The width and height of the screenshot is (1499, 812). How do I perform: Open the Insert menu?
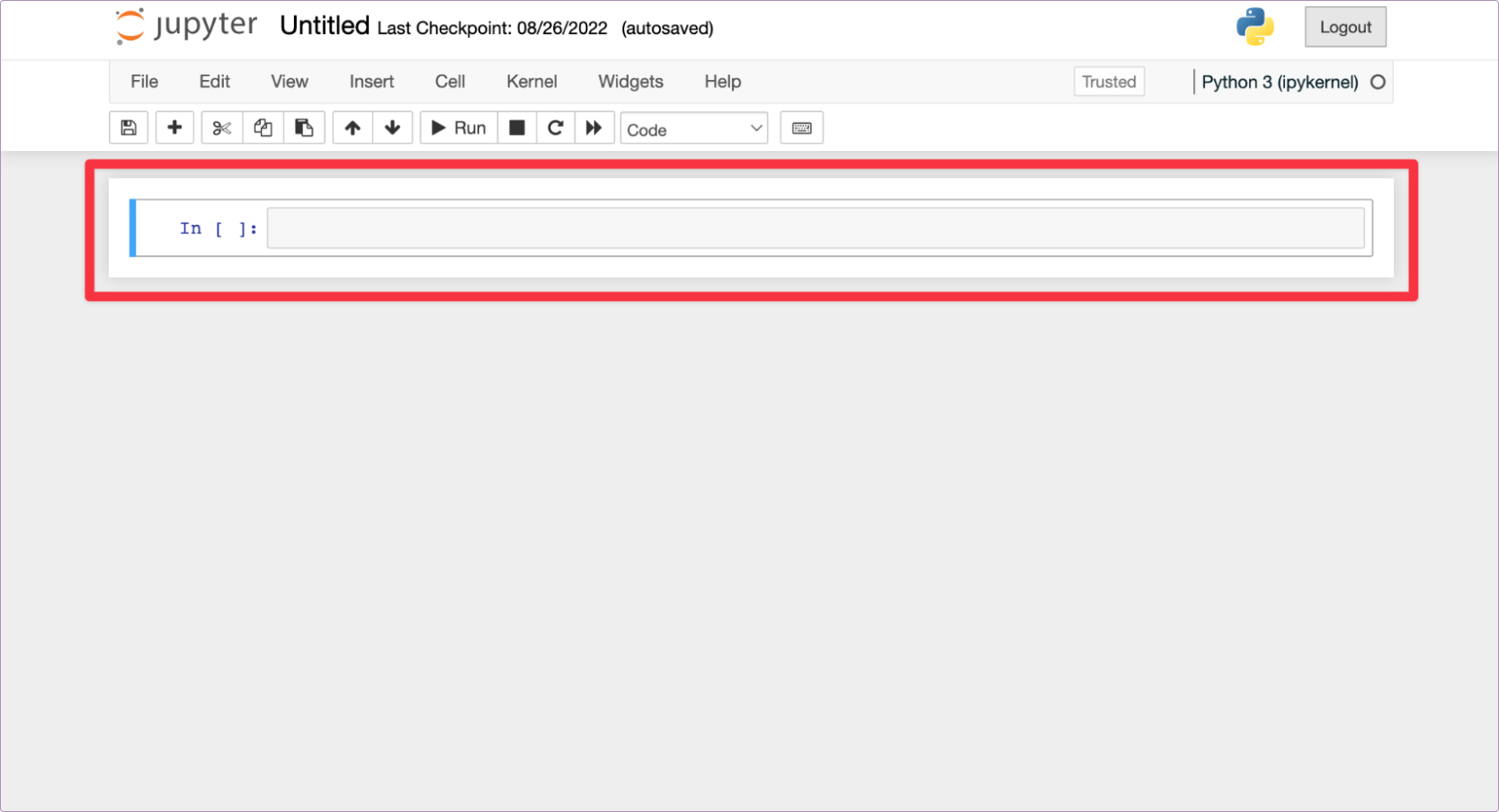[371, 82]
